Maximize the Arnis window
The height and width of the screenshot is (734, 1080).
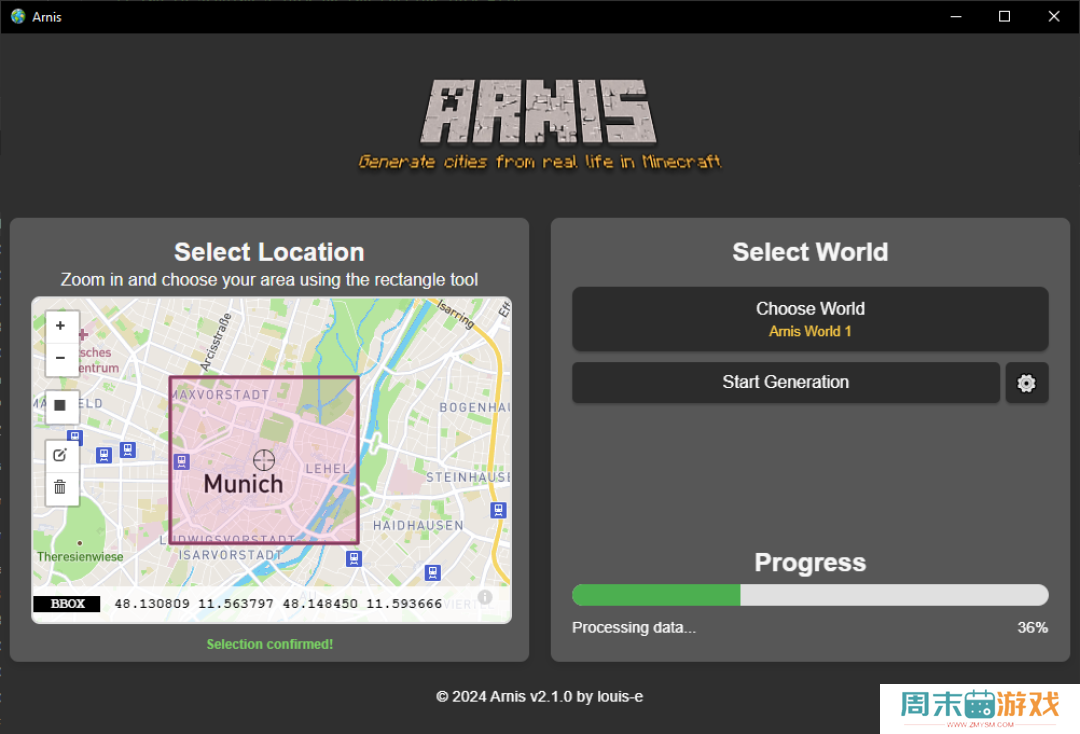click(1005, 16)
